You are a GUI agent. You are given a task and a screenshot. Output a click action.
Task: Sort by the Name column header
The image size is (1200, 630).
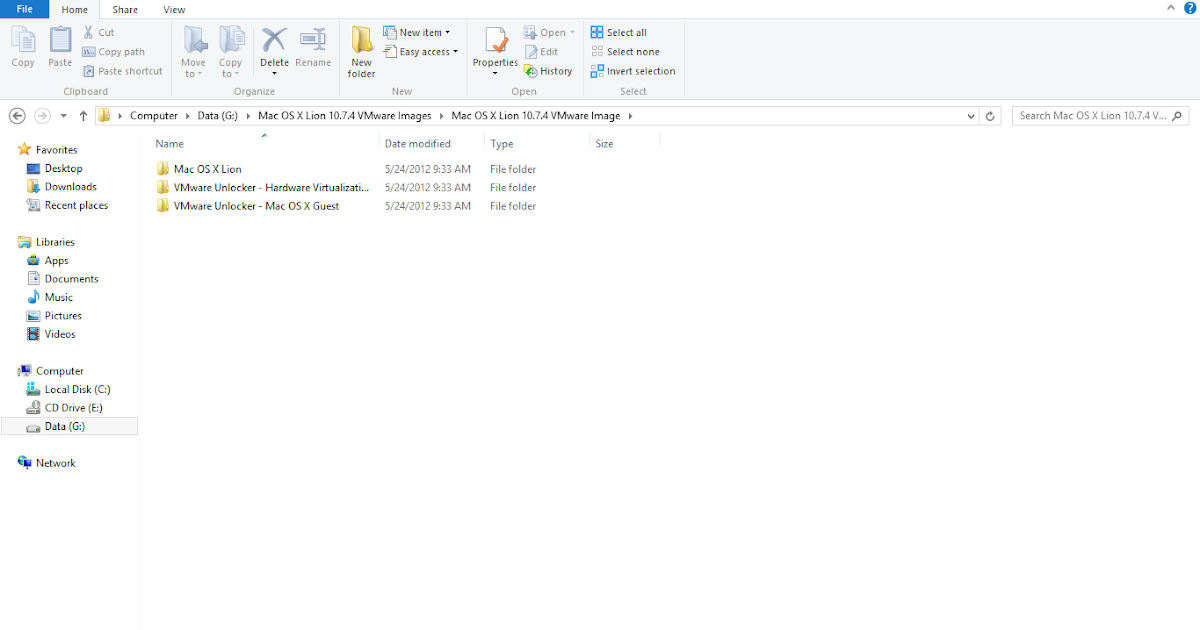pos(170,144)
